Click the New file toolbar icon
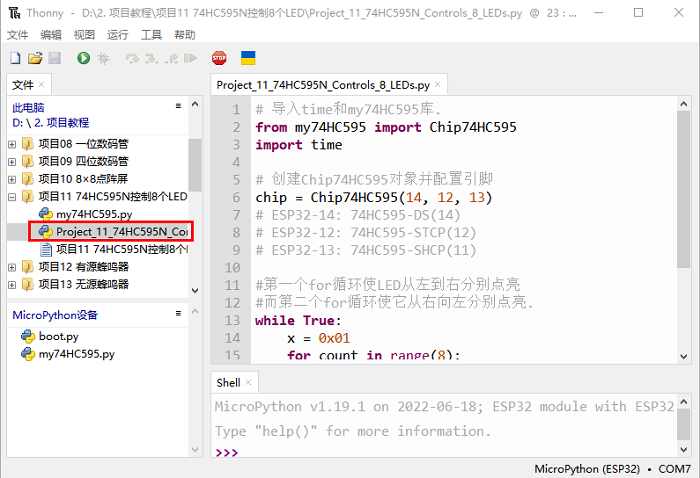 click(x=16, y=59)
